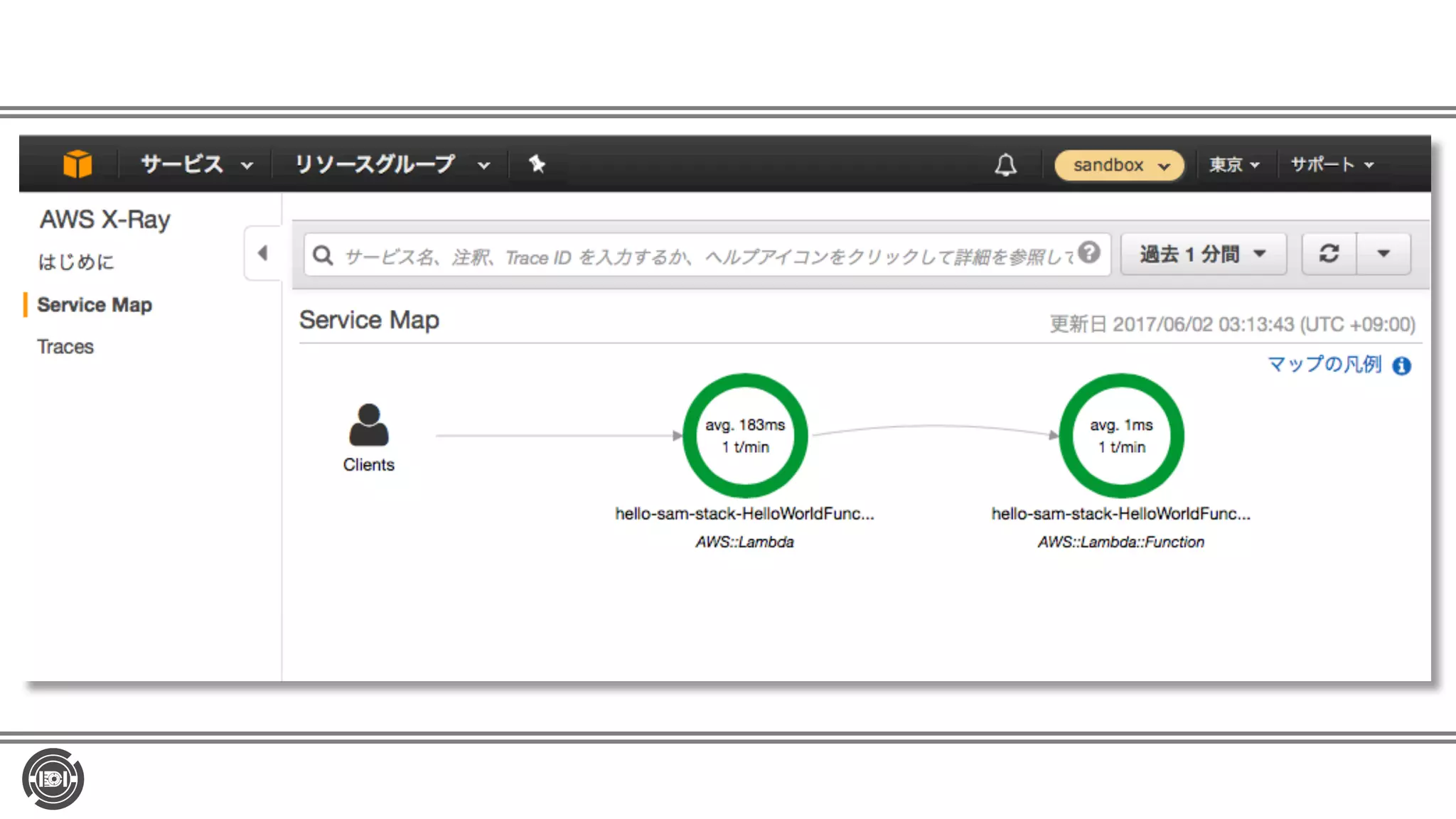
Task: Click the circular logo at slide bottom-left
Action: tap(53, 779)
